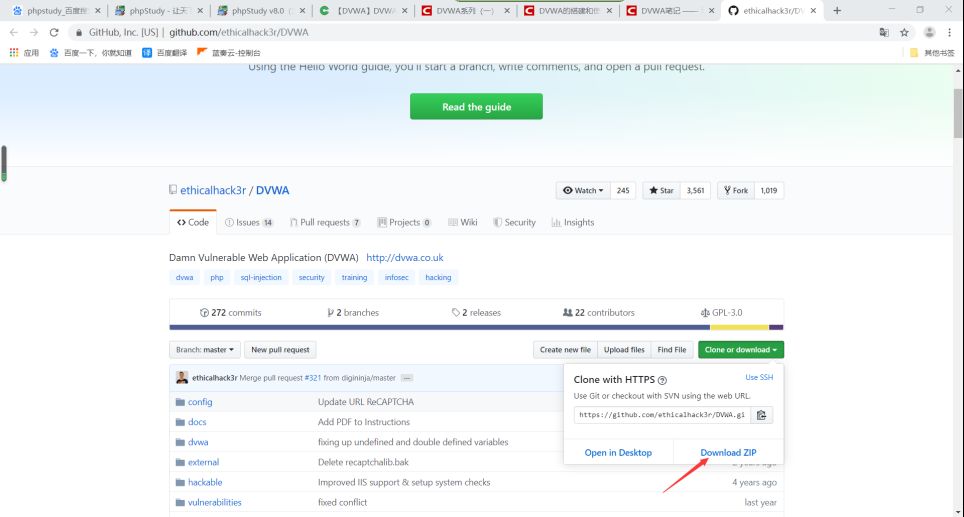This screenshot has width=964, height=517.
Task: Open the Wiki tab
Action: pos(462,223)
